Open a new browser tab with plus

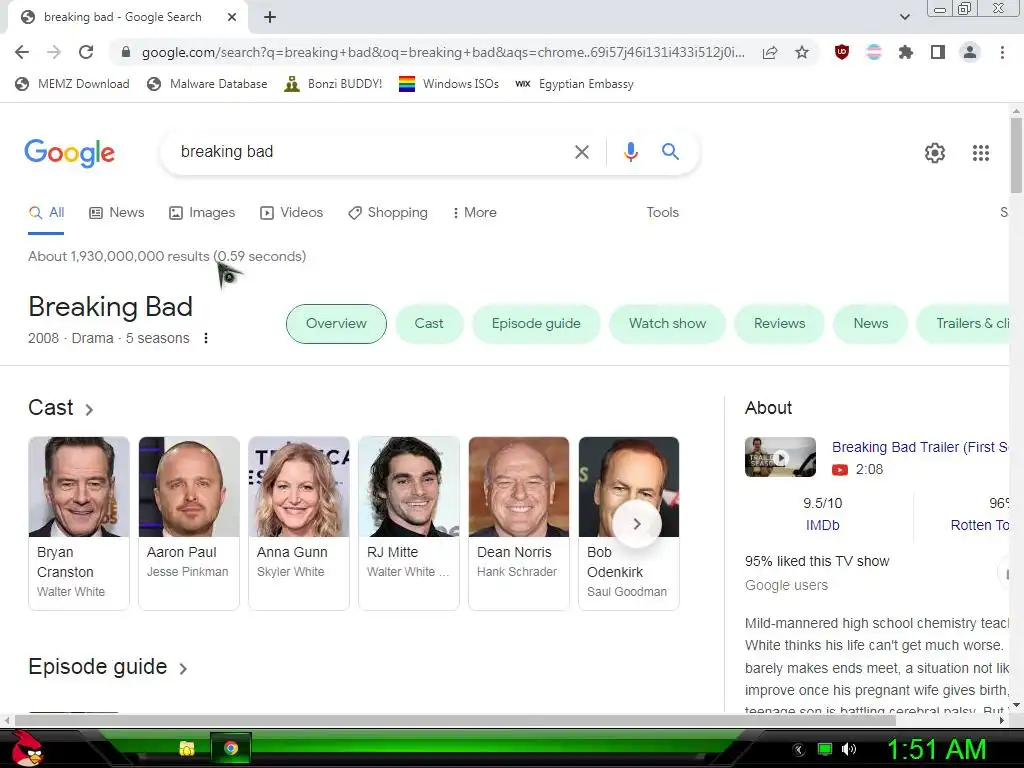[x=270, y=17]
